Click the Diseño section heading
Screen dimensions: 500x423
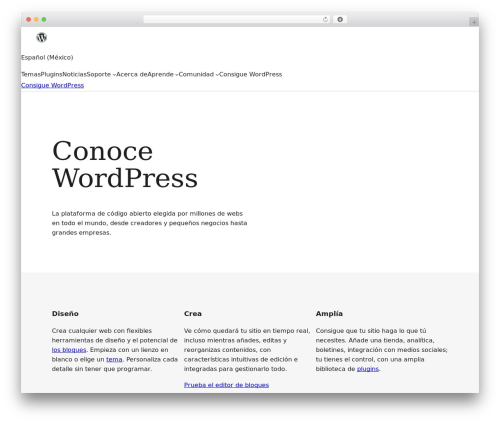(x=65, y=314)
